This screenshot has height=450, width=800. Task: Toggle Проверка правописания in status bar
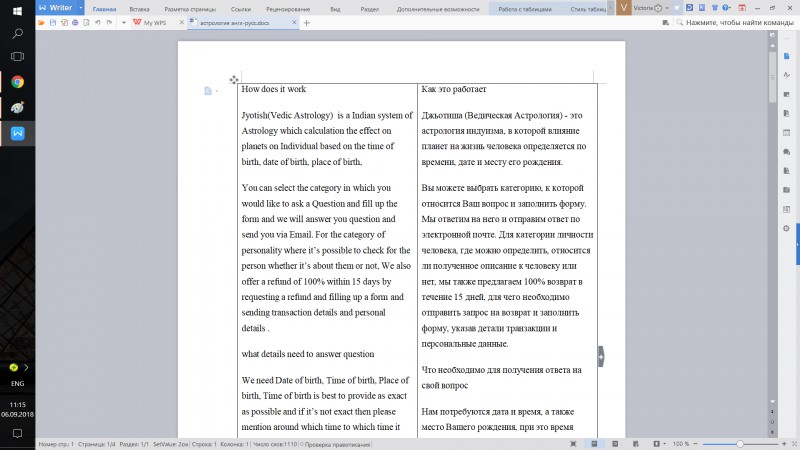(336, 444)
